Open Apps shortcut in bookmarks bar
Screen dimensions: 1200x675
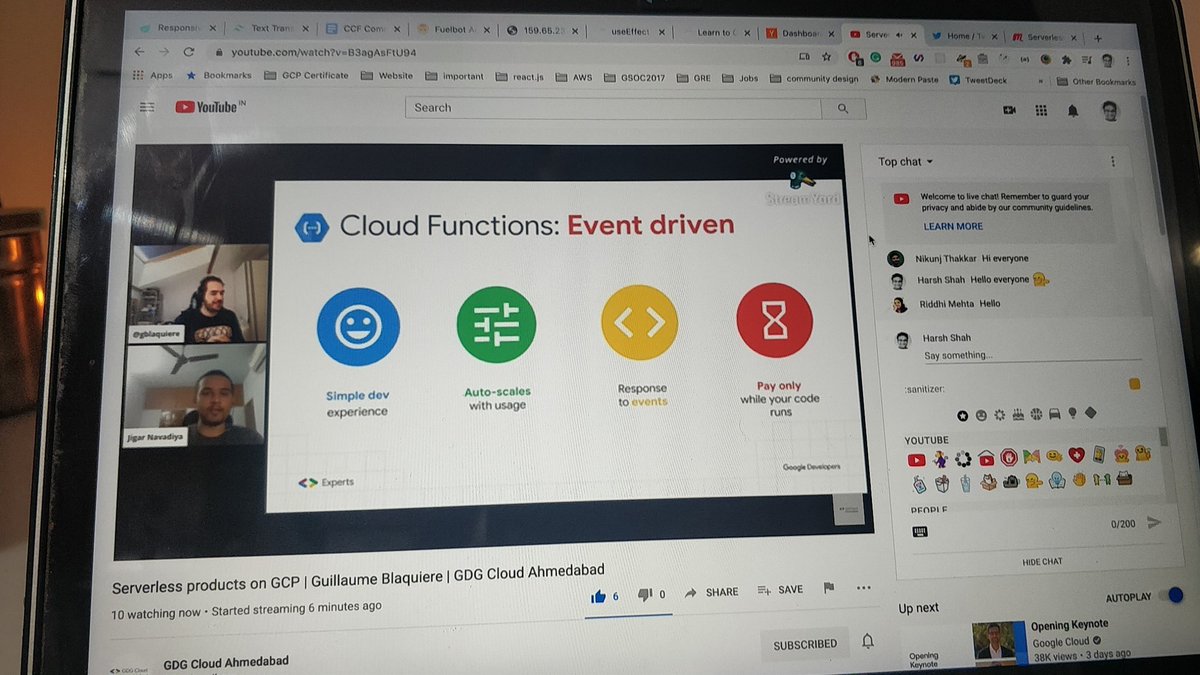(154, 75)
